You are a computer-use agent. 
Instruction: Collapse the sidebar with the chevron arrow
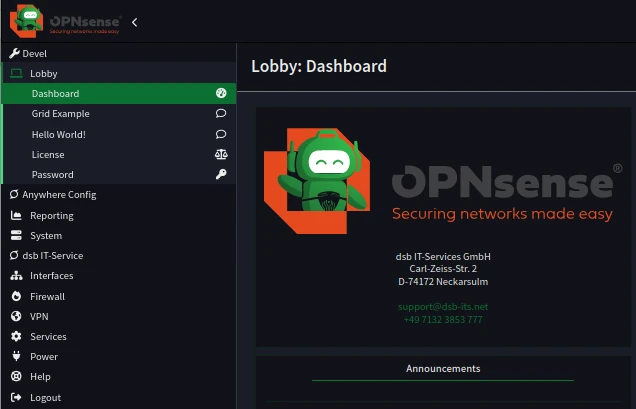(135, 22)
